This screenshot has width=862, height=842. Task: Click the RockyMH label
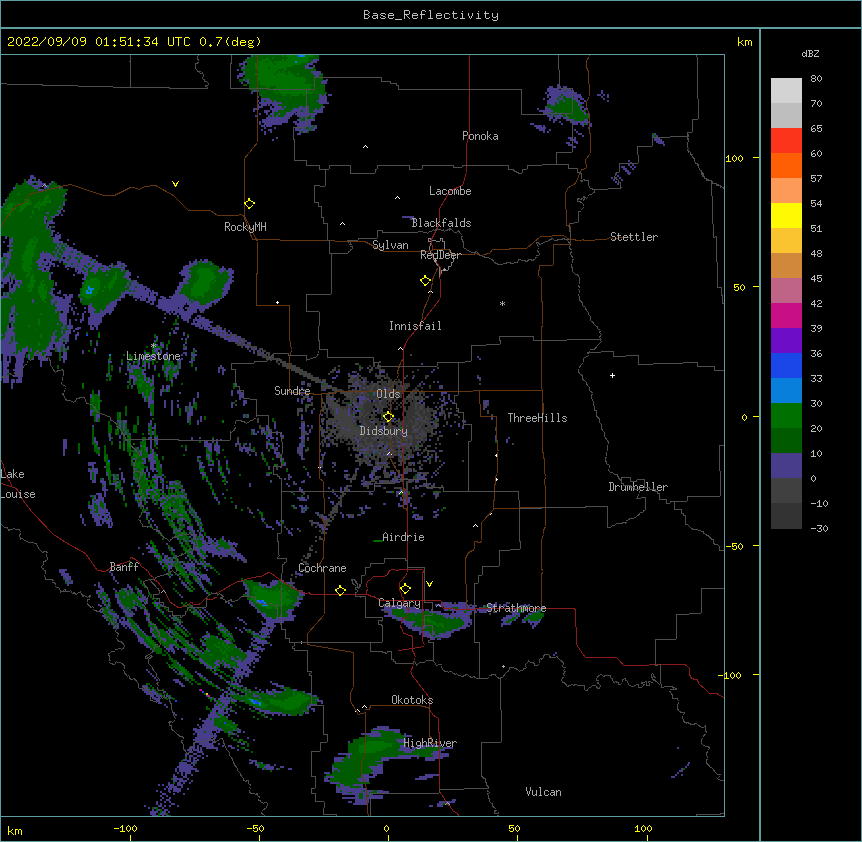(245, 227)
